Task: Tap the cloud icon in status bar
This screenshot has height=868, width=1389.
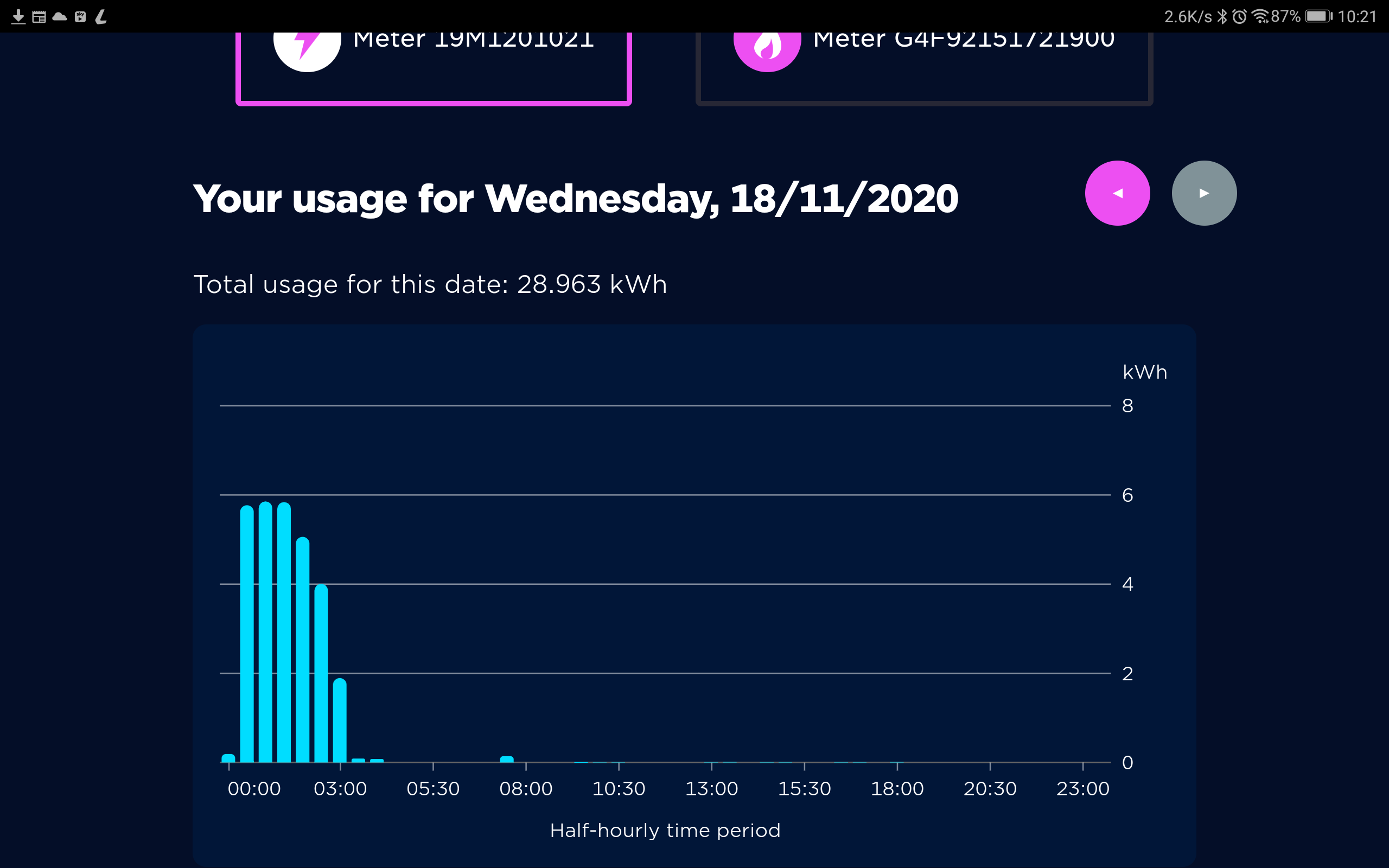Action: [60, 17]
